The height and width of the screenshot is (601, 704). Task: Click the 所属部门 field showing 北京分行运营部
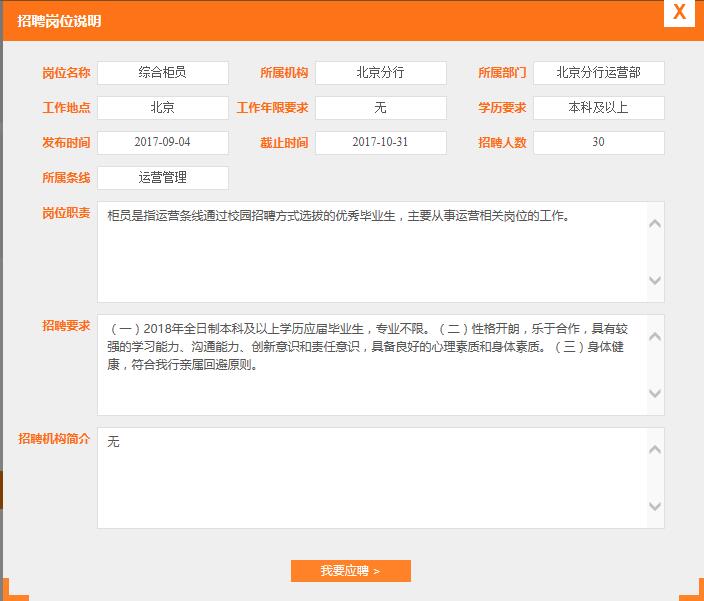coord(598,73)
